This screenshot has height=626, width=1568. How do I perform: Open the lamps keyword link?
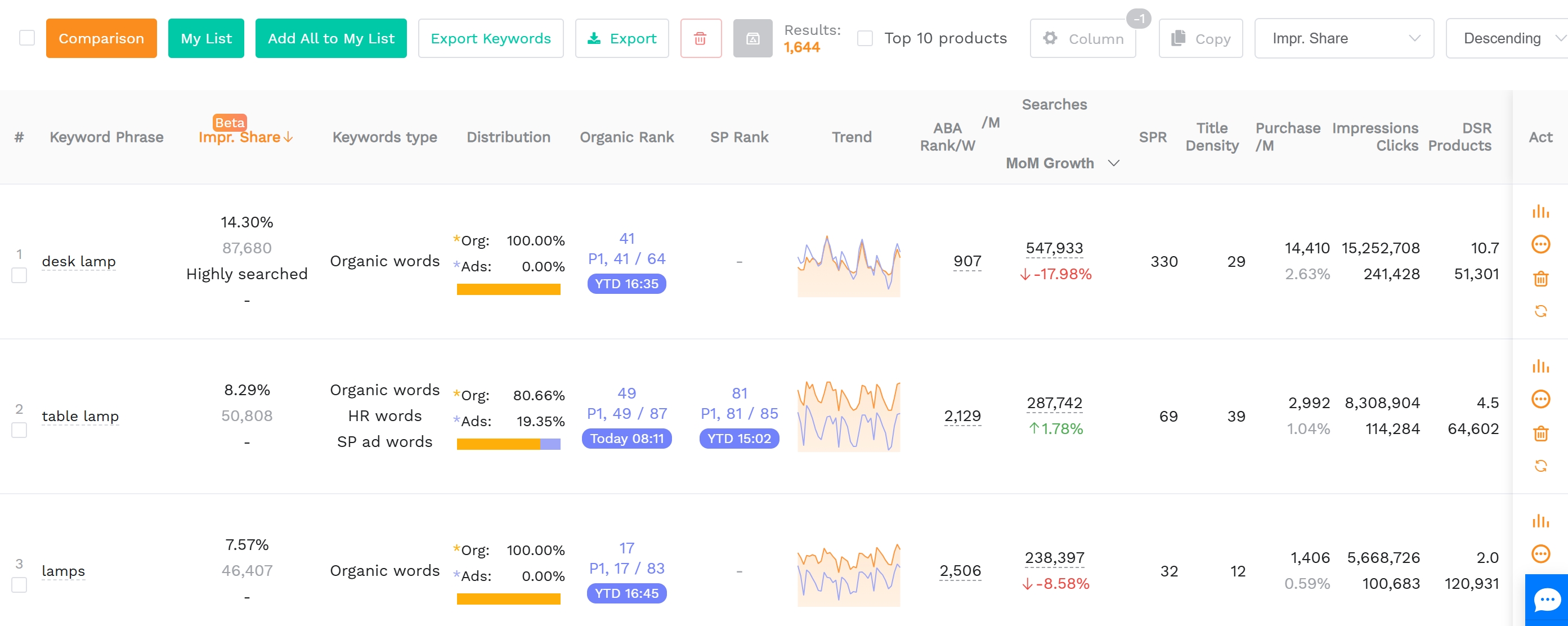[63, 571]
